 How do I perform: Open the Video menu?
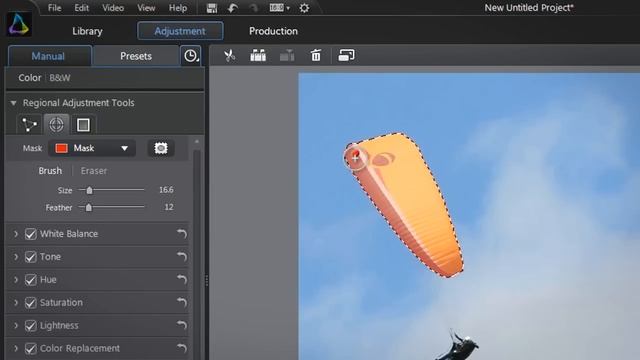[113, 8]
